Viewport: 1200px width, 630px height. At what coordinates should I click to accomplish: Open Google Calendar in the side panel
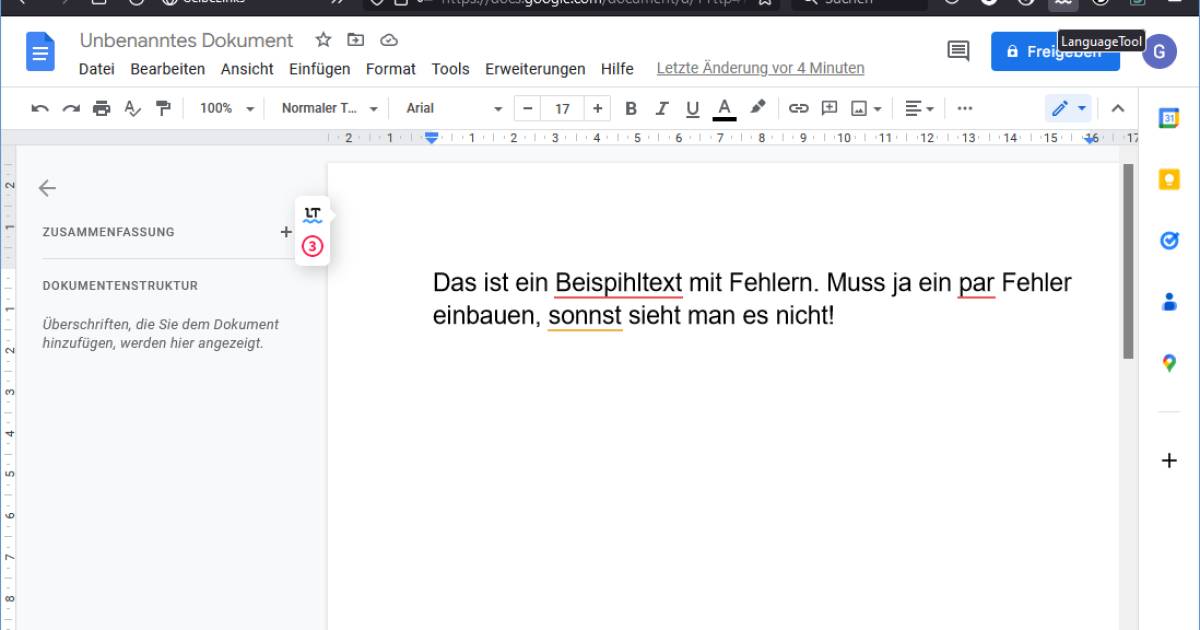point(1168,117)
